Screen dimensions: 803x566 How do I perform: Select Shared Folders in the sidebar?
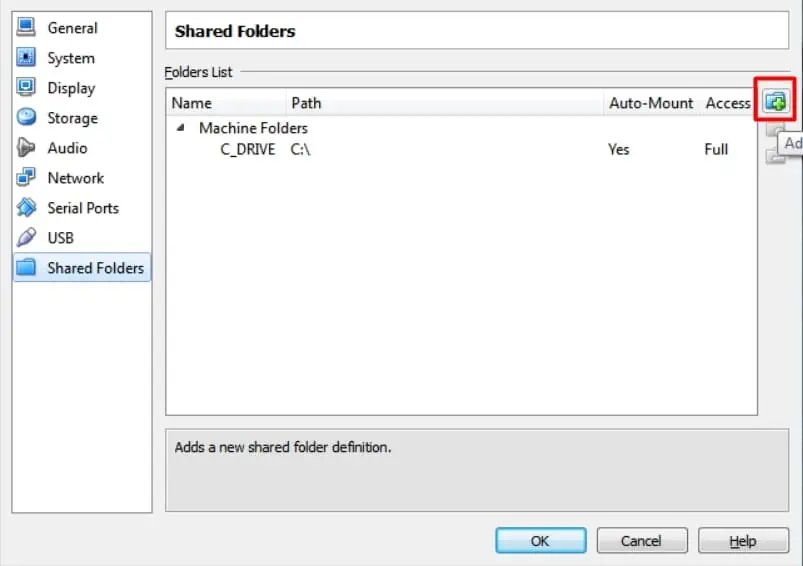(95, 268)
